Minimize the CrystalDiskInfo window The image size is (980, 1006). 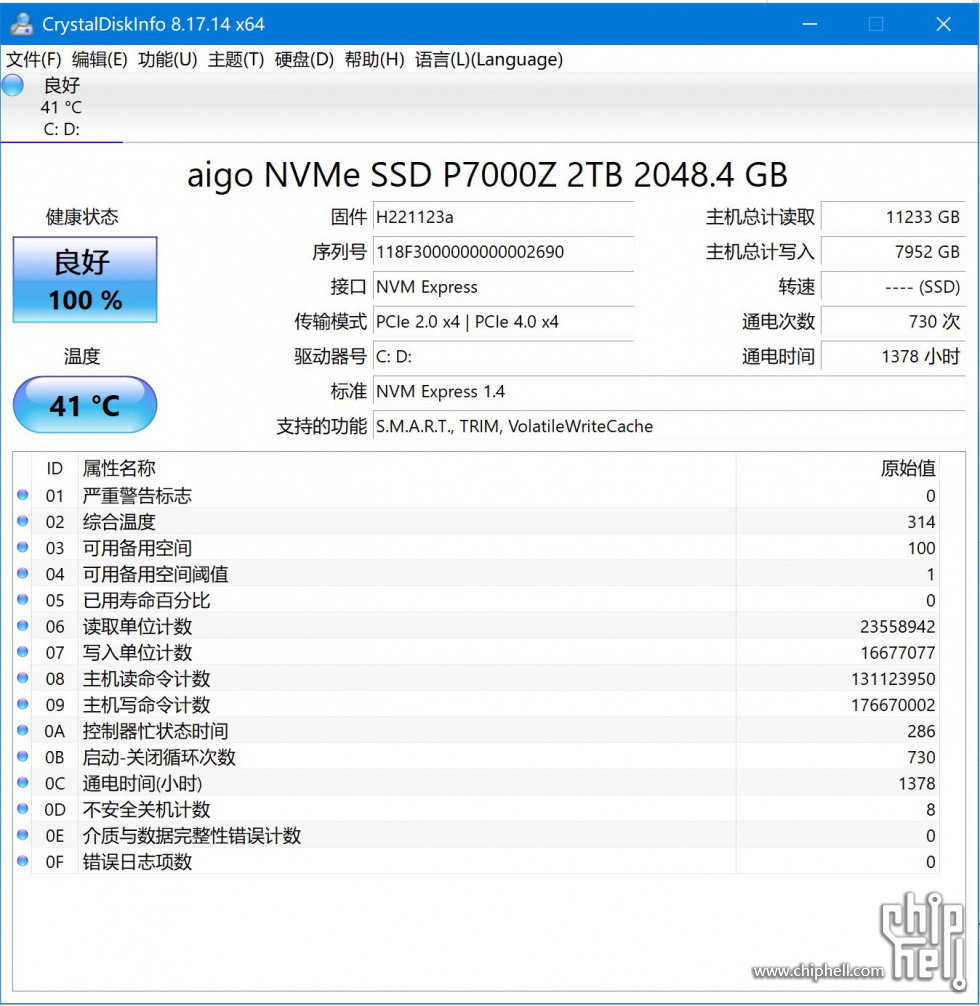pos(810,24)
